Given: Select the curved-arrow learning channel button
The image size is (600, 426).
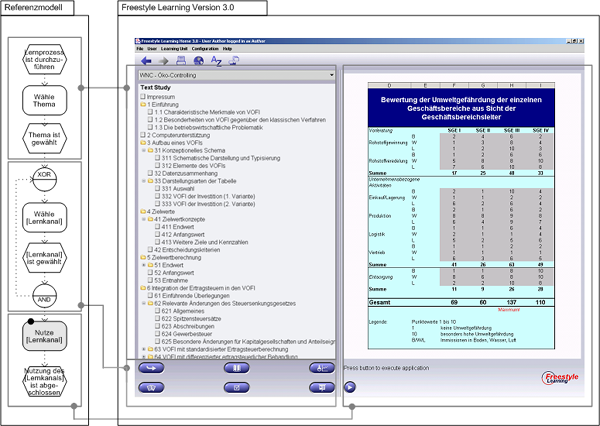Looking at the screenshot, I should tap(151, 368).
